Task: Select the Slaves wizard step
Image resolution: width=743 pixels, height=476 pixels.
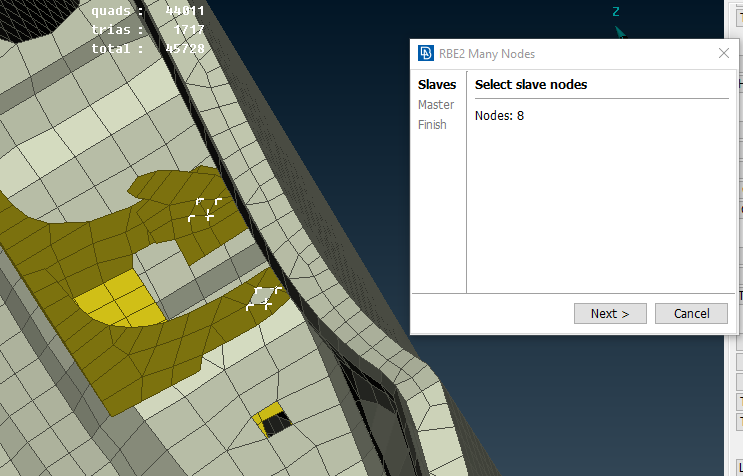Action: [x=436, y=85]
